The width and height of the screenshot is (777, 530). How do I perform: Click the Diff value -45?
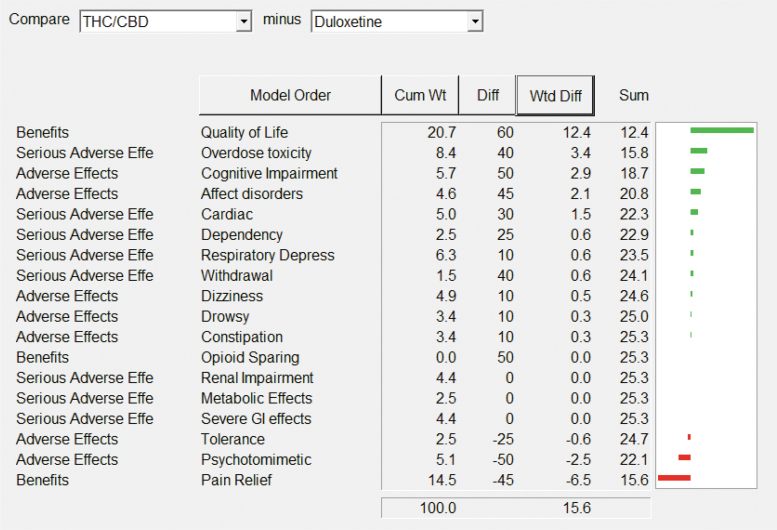click(x=502, y=480)
